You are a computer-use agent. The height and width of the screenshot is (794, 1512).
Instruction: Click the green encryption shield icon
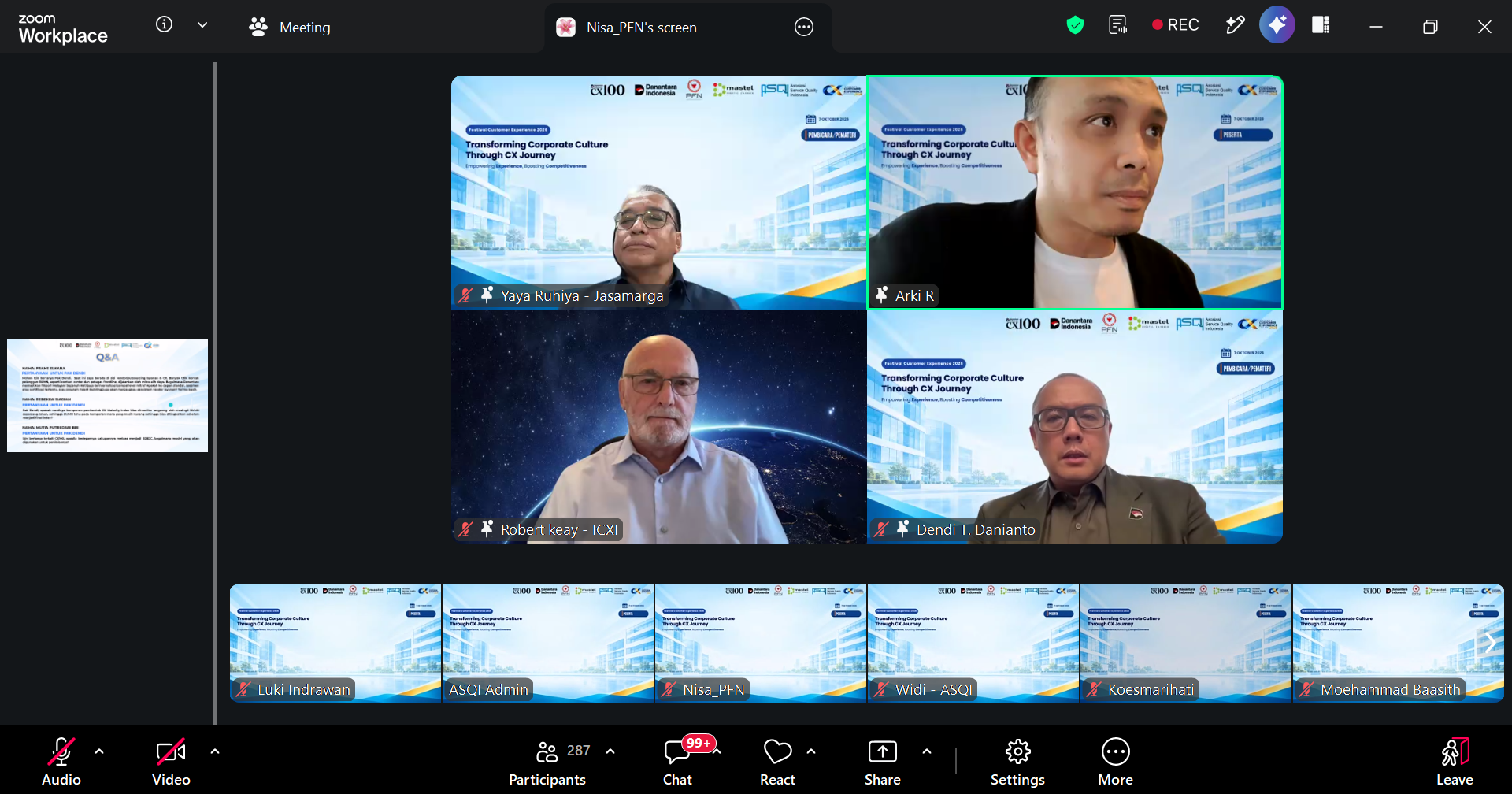1075,25
